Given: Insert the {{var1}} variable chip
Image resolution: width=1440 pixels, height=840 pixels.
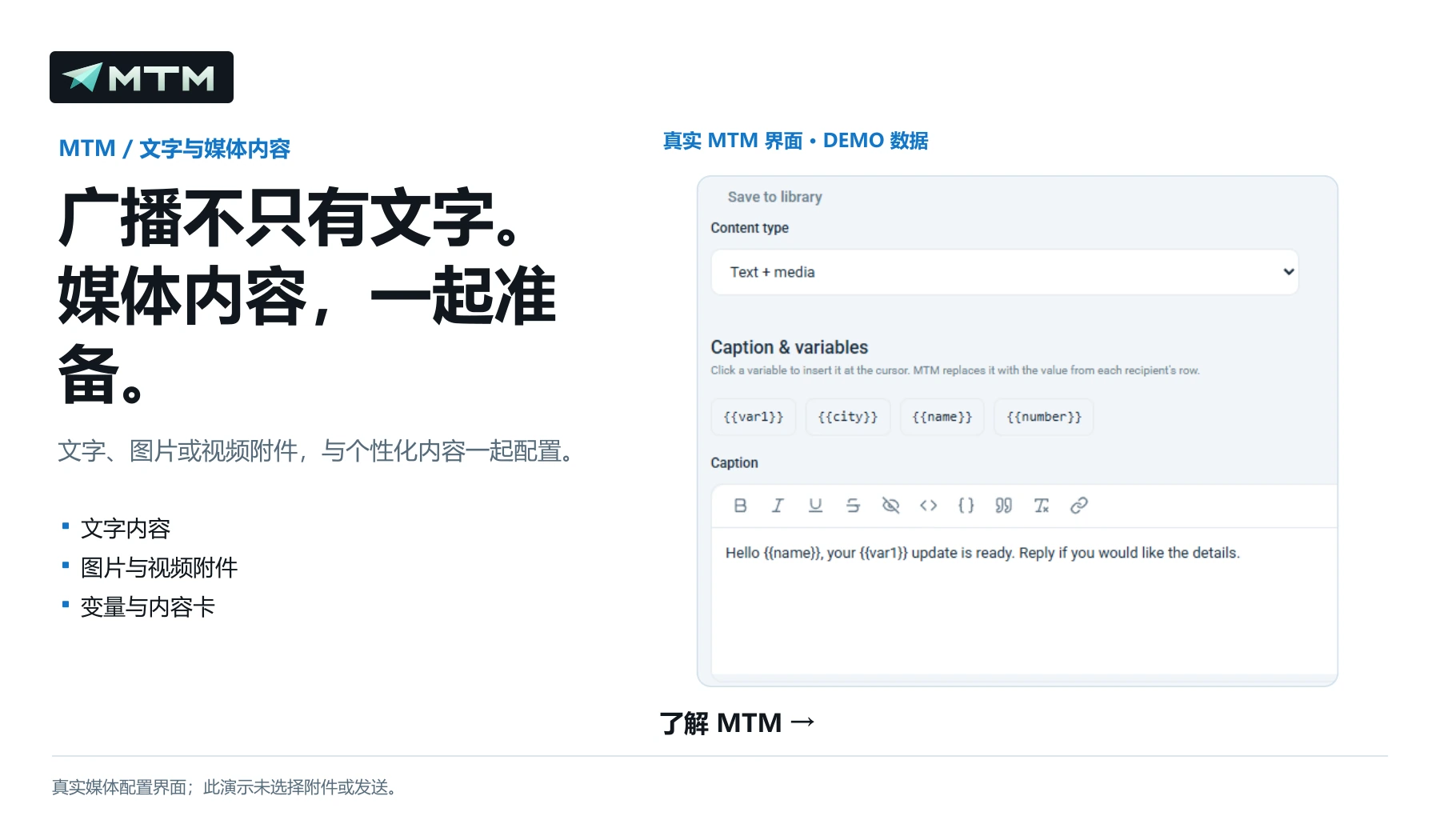Looking at the screenshot, I should (x=754, y=417).
